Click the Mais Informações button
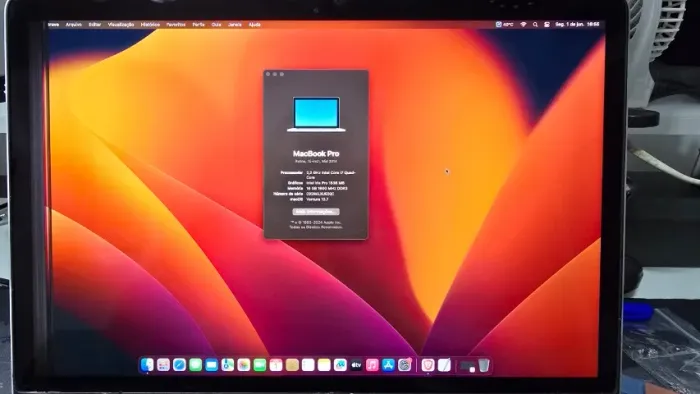 pyautogui.click(x=316, y=212)
